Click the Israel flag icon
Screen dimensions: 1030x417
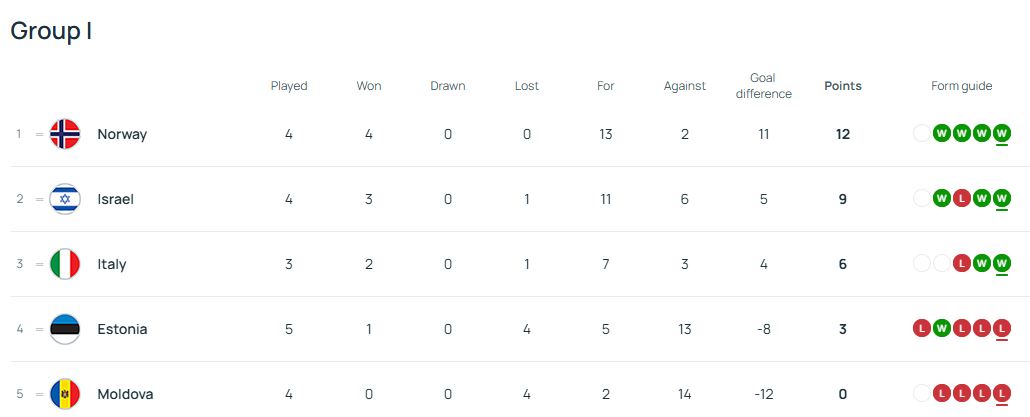pos(65,199)
